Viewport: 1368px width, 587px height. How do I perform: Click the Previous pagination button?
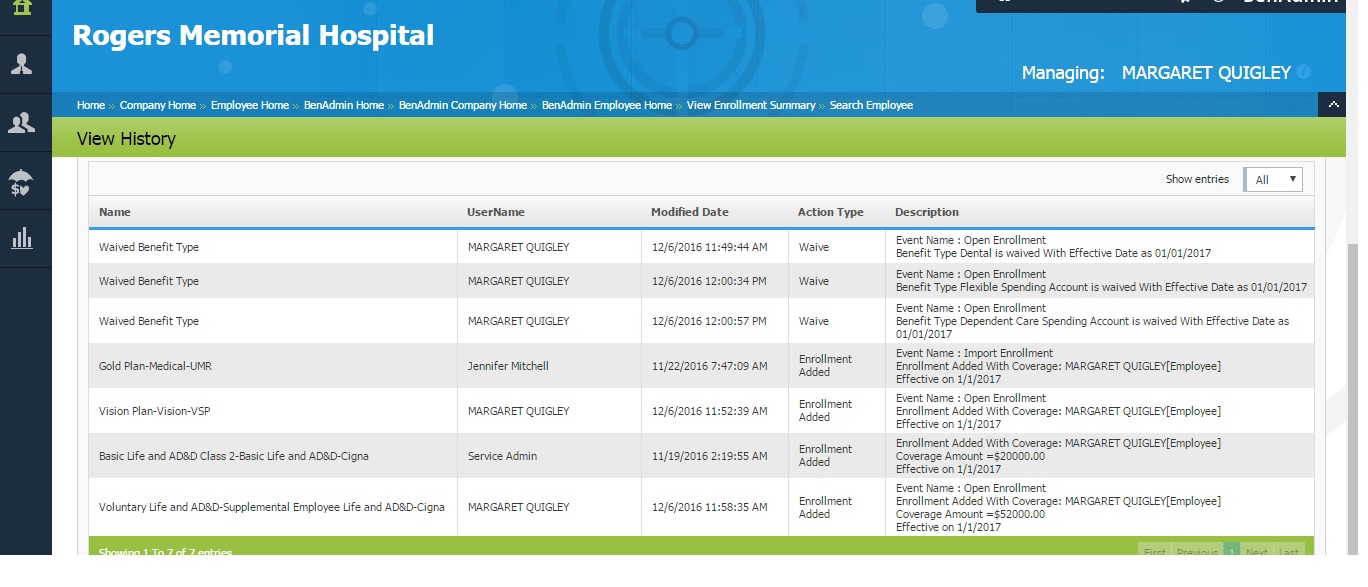coord(1197,553)
